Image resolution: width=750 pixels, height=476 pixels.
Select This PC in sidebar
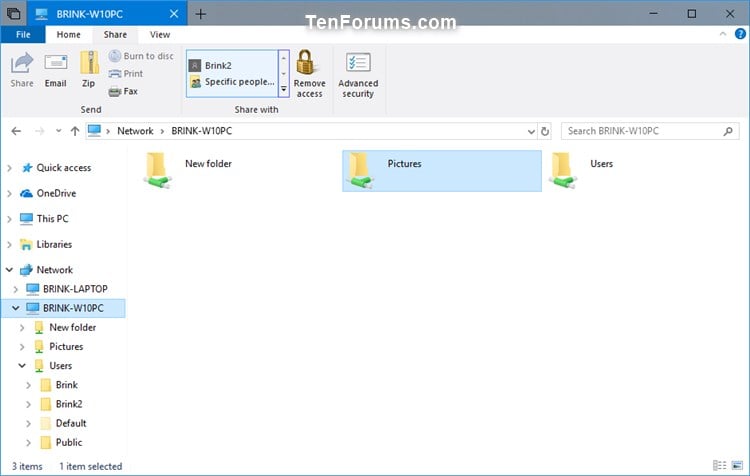(x=52, y=219)
